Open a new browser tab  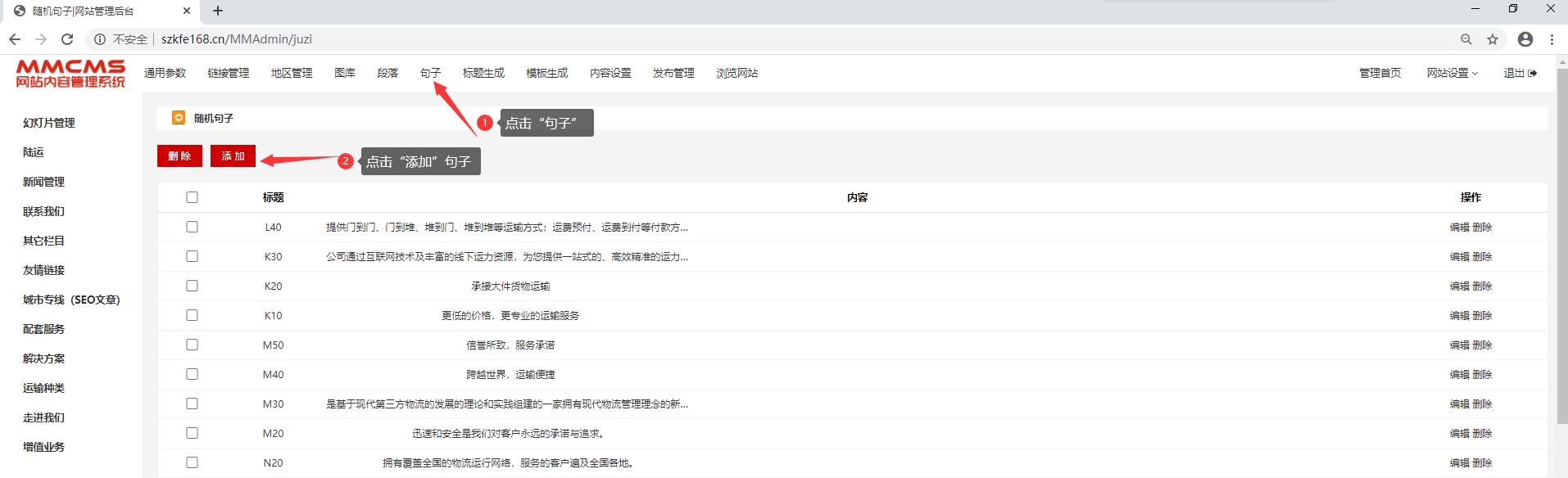pos(218,11)
